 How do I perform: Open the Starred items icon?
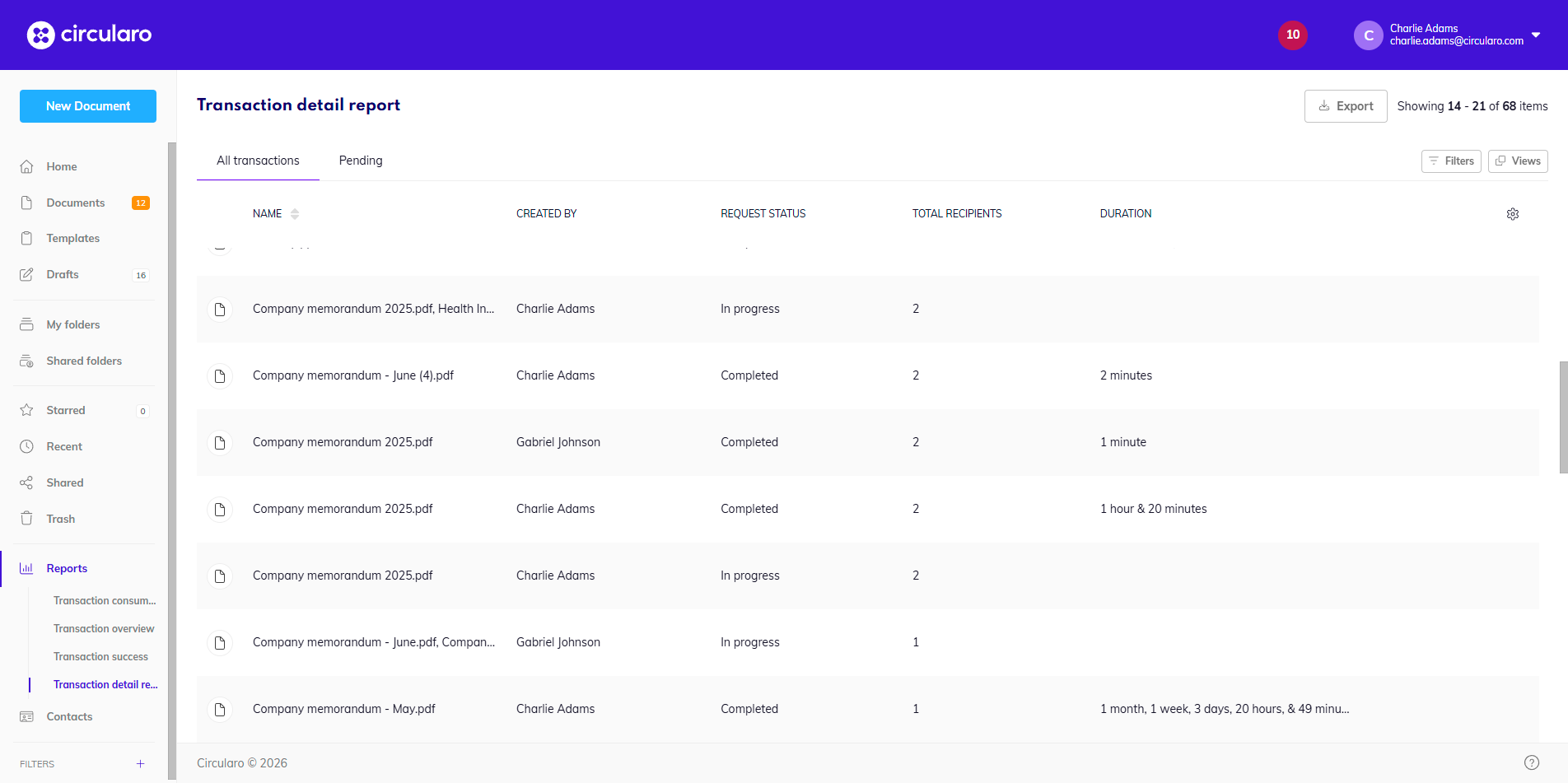coord(27,410)
